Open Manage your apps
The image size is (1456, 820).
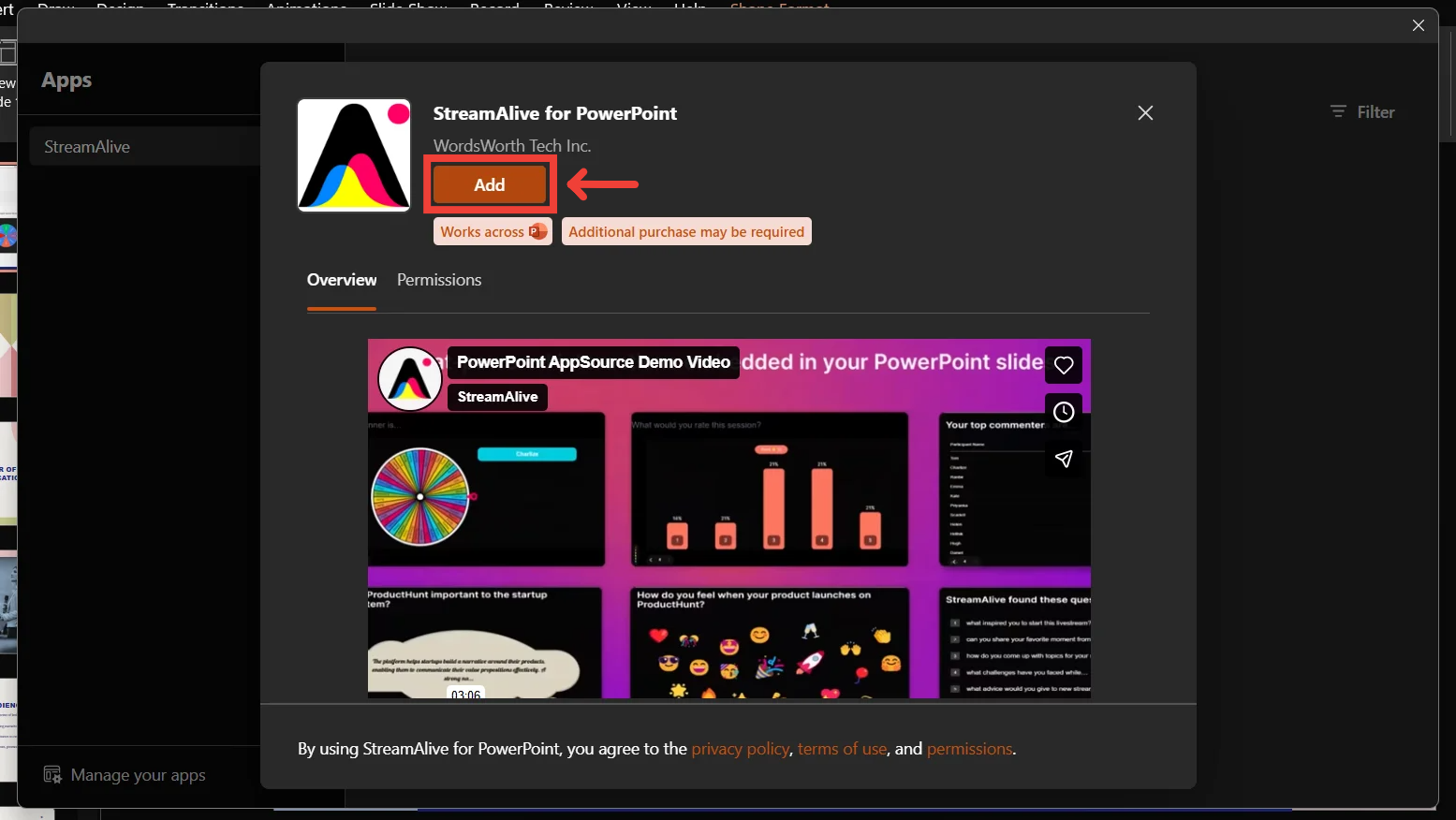[x=125, y=775]
